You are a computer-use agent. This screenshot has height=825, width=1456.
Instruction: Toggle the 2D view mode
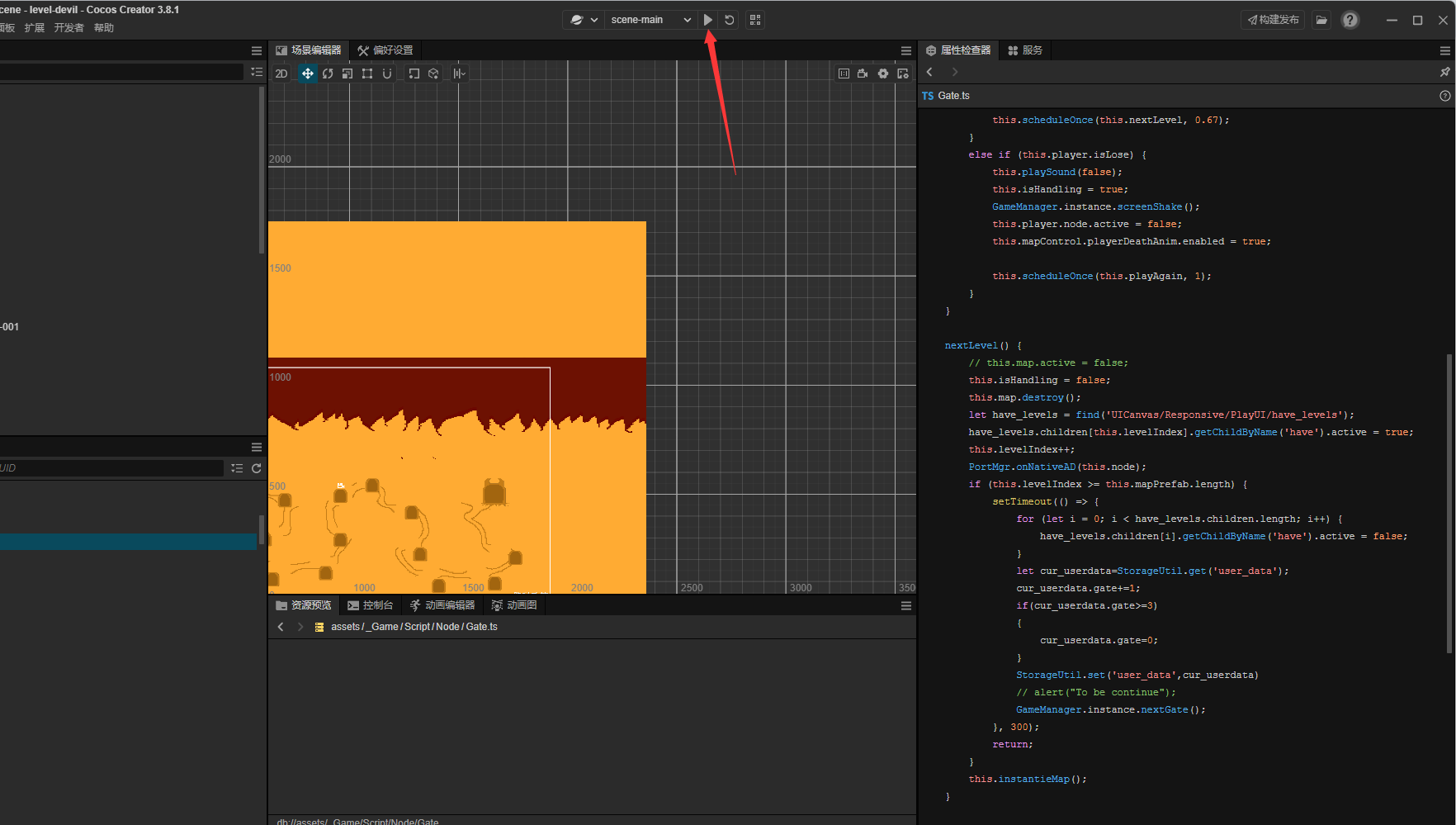click(281, 73)
